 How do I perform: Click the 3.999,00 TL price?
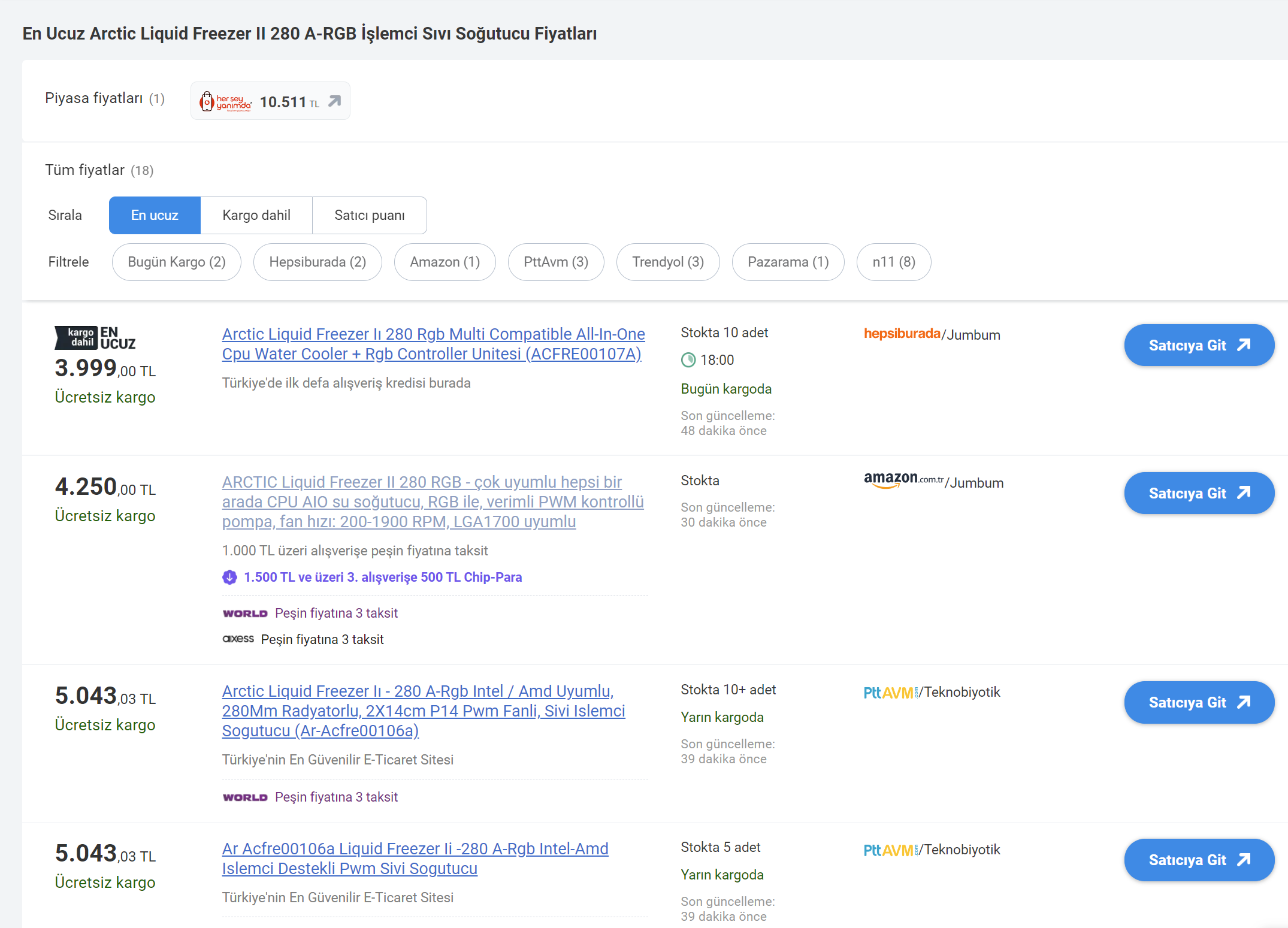click(105, 368)
